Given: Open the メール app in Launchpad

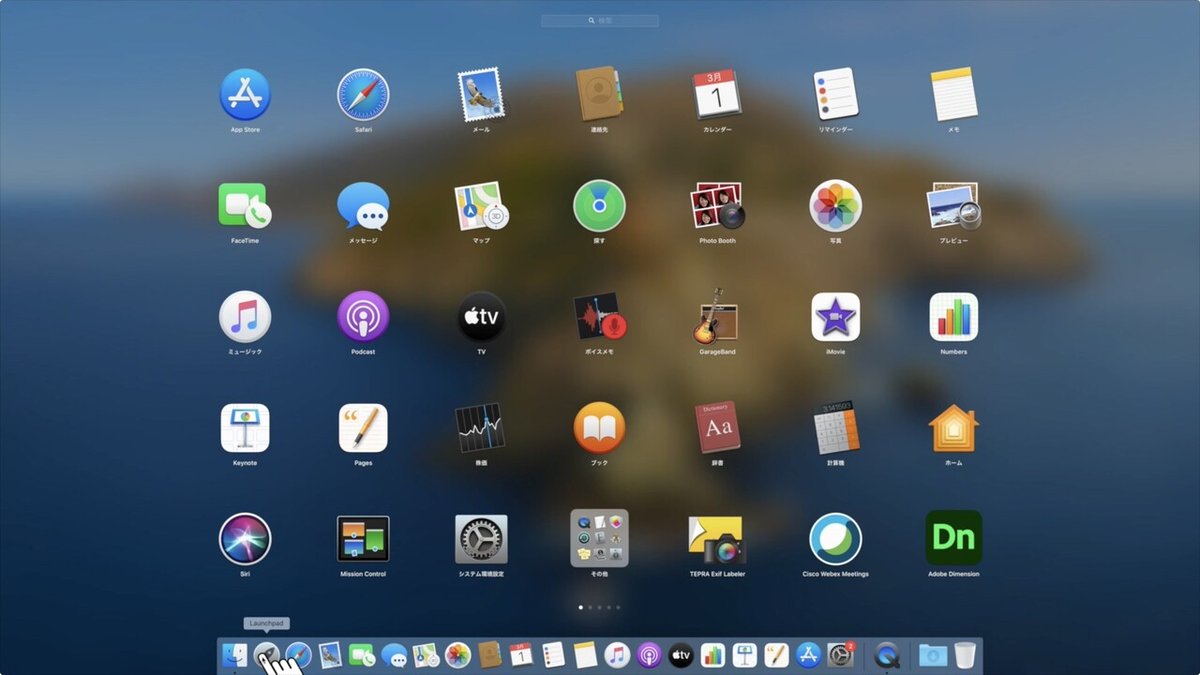Looking at the screenshot, I should (481, 95).
